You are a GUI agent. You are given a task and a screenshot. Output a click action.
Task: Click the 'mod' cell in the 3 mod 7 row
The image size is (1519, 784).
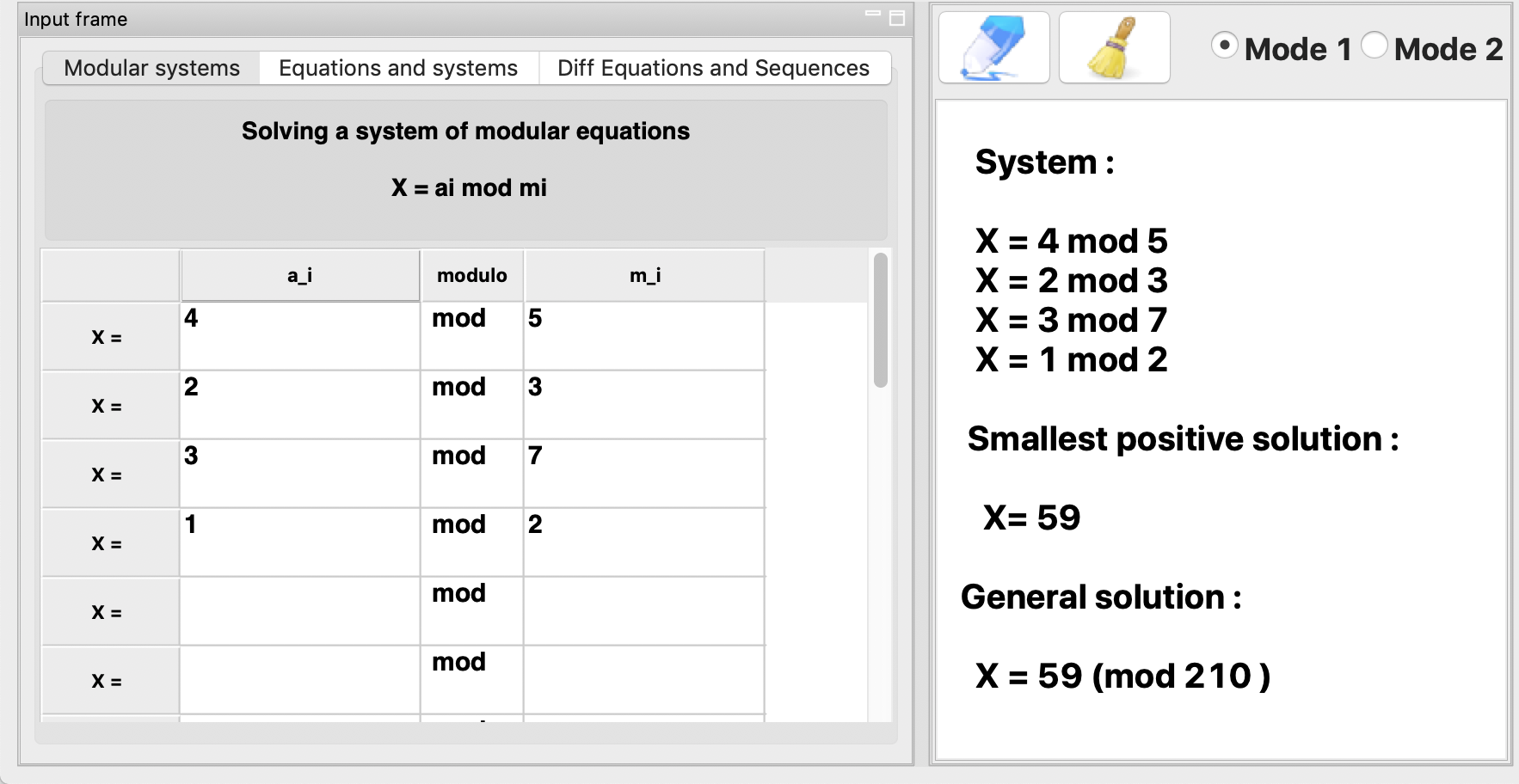coord(471,474)
